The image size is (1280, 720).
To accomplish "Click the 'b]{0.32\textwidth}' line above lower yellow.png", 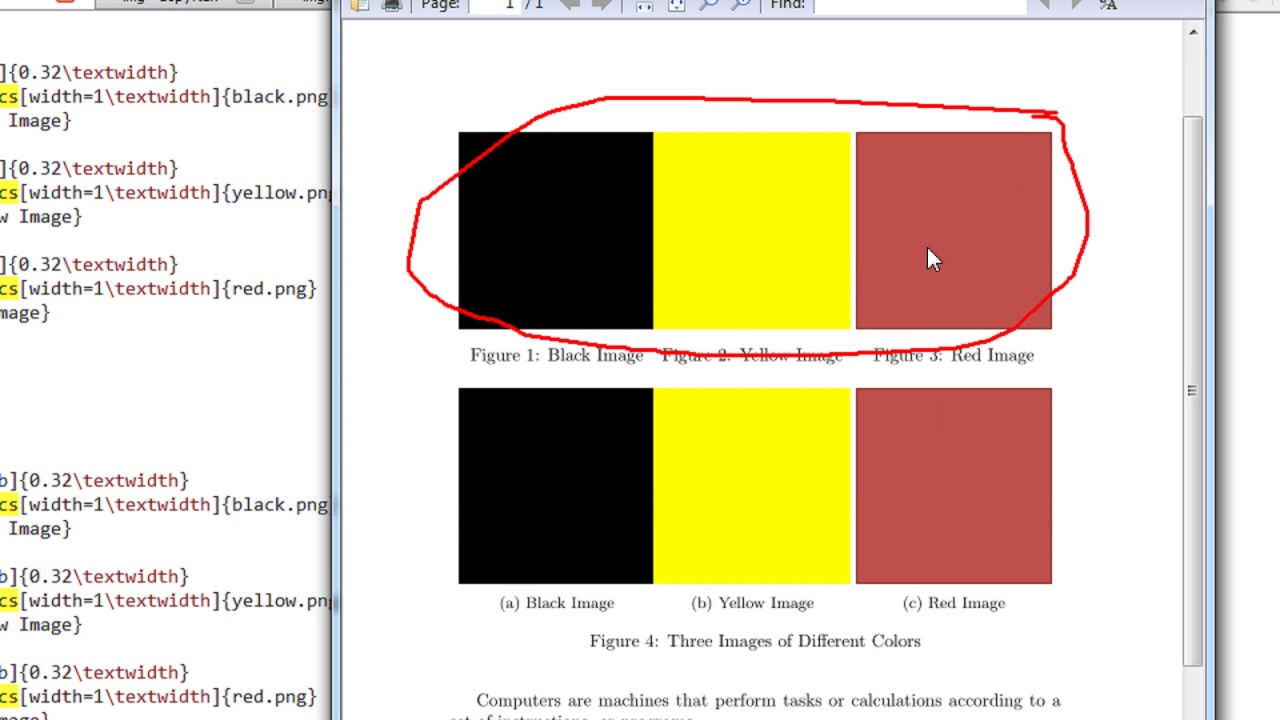I will 94,577.
